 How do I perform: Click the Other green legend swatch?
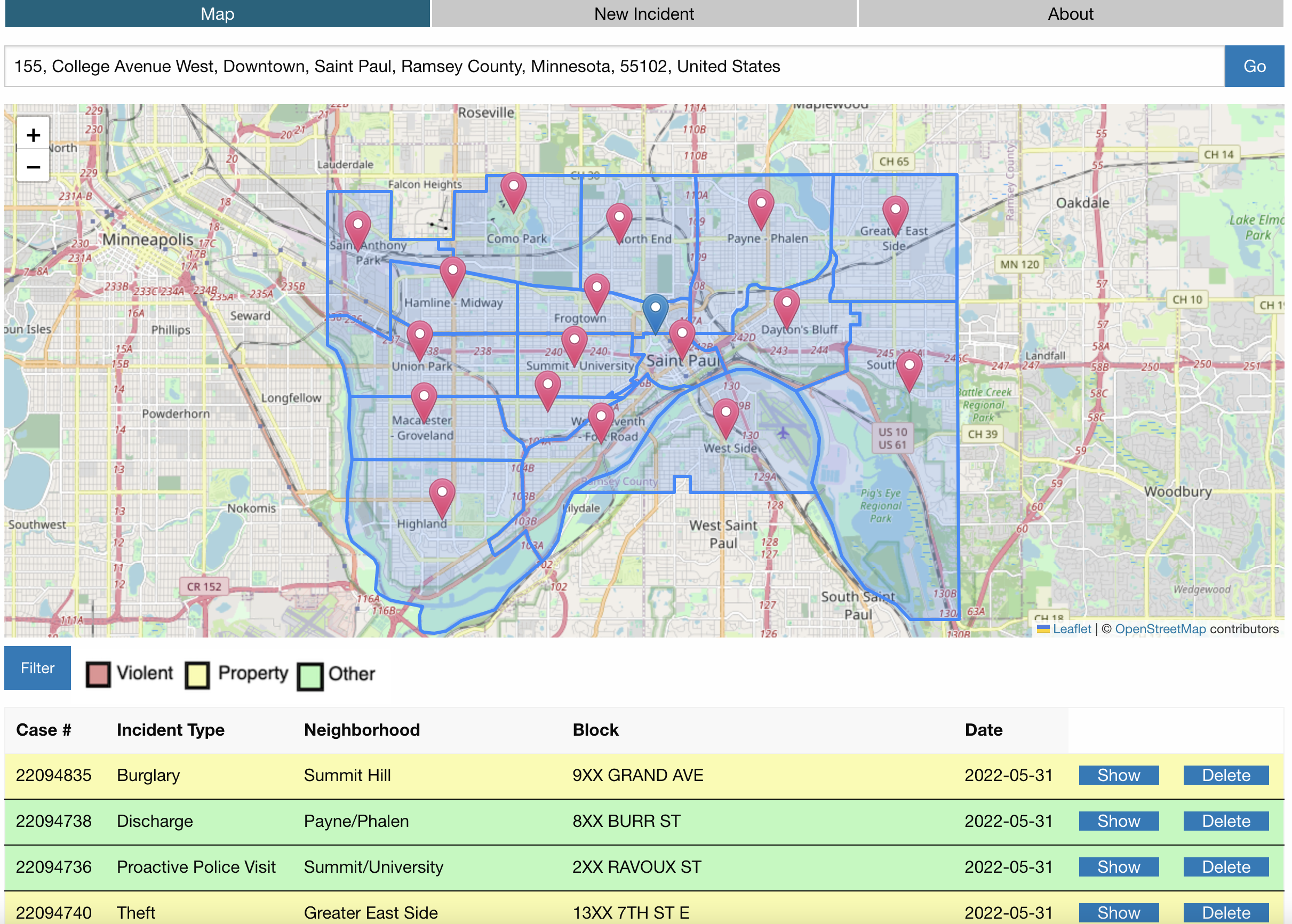coord(310,675)
